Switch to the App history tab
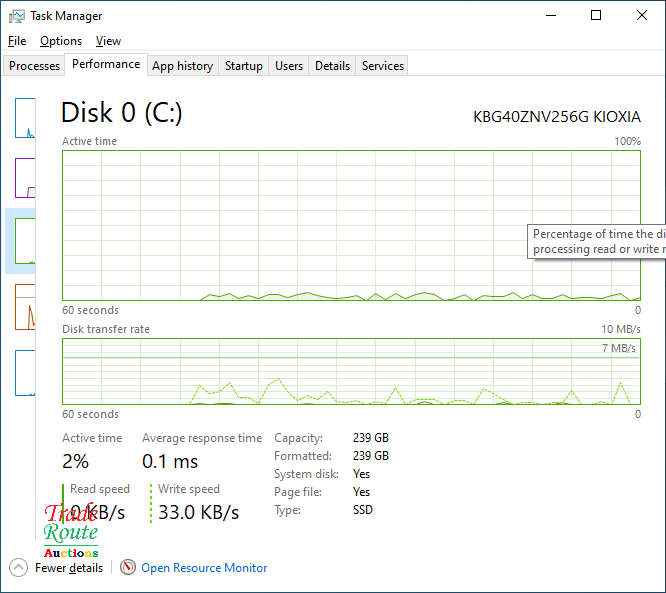This screenshot has height=593, width=666. pyautogui.click(x=182, y=66)
